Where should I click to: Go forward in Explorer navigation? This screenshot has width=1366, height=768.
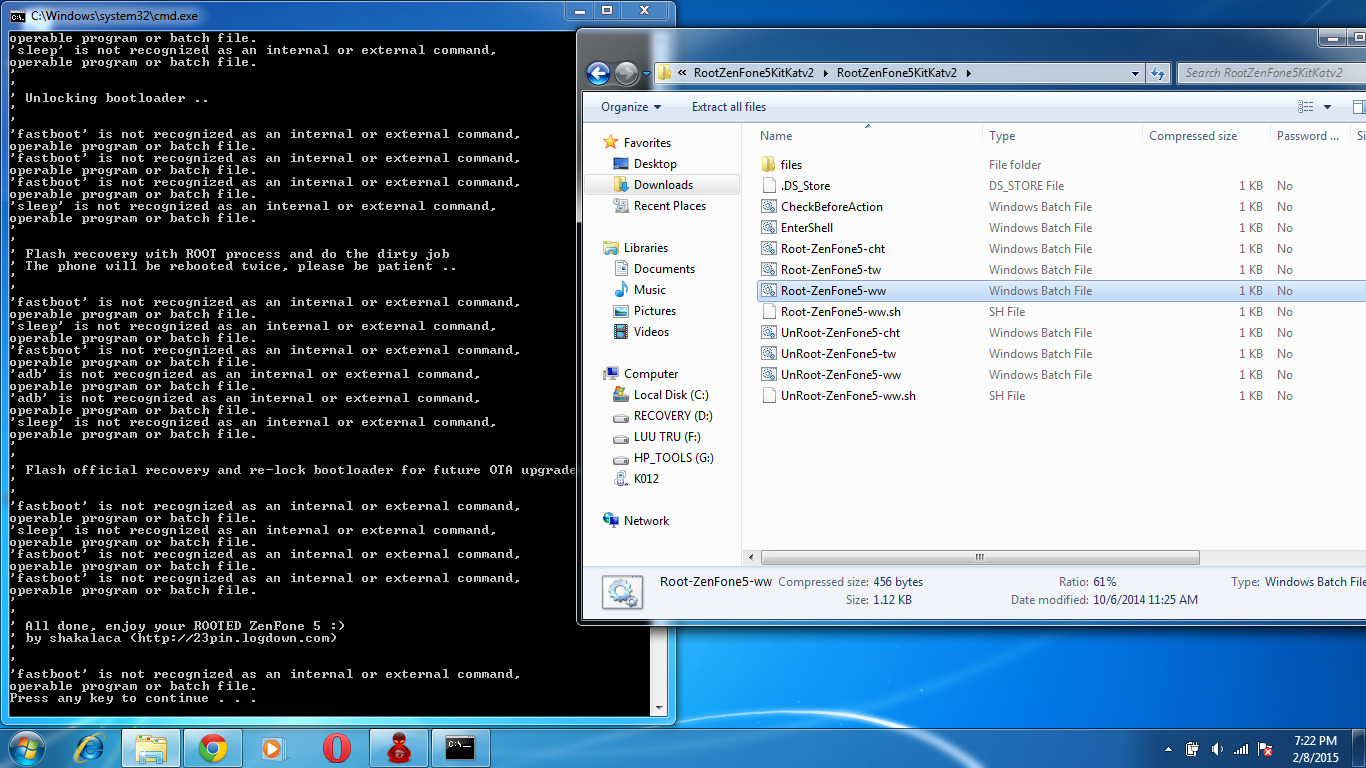[x=626, y=73]
